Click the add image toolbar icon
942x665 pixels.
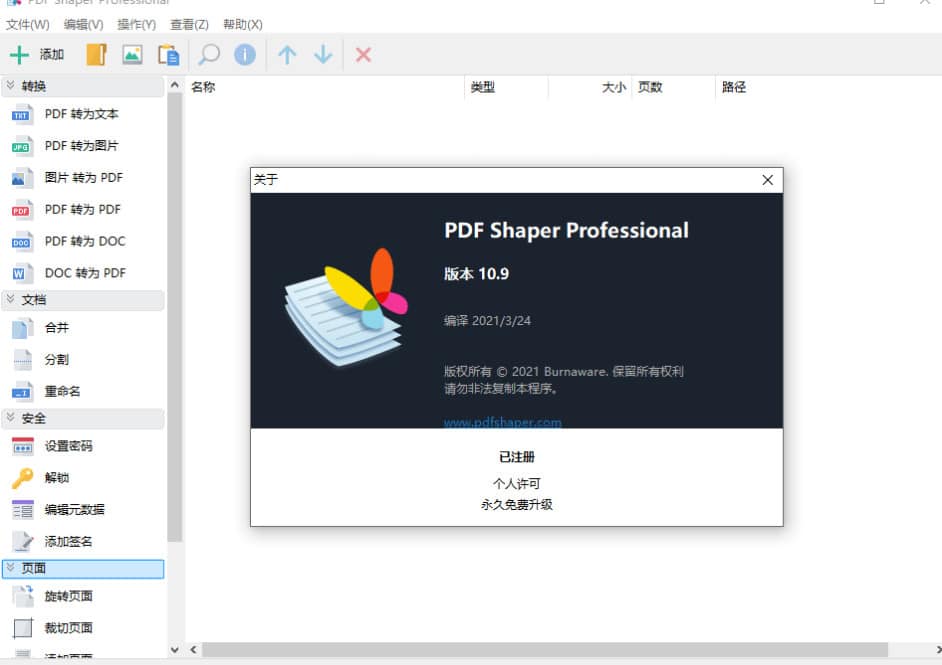[x=132, y=55]
